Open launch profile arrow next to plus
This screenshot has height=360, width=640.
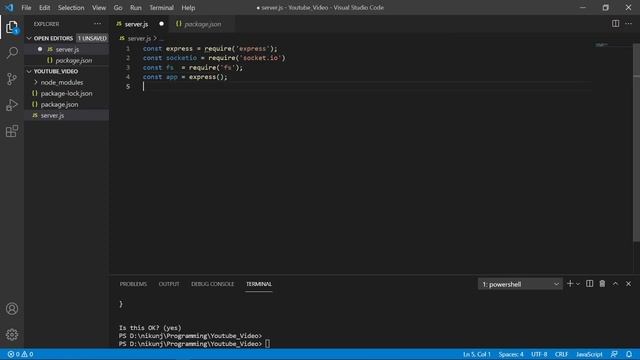click(578, 284)
